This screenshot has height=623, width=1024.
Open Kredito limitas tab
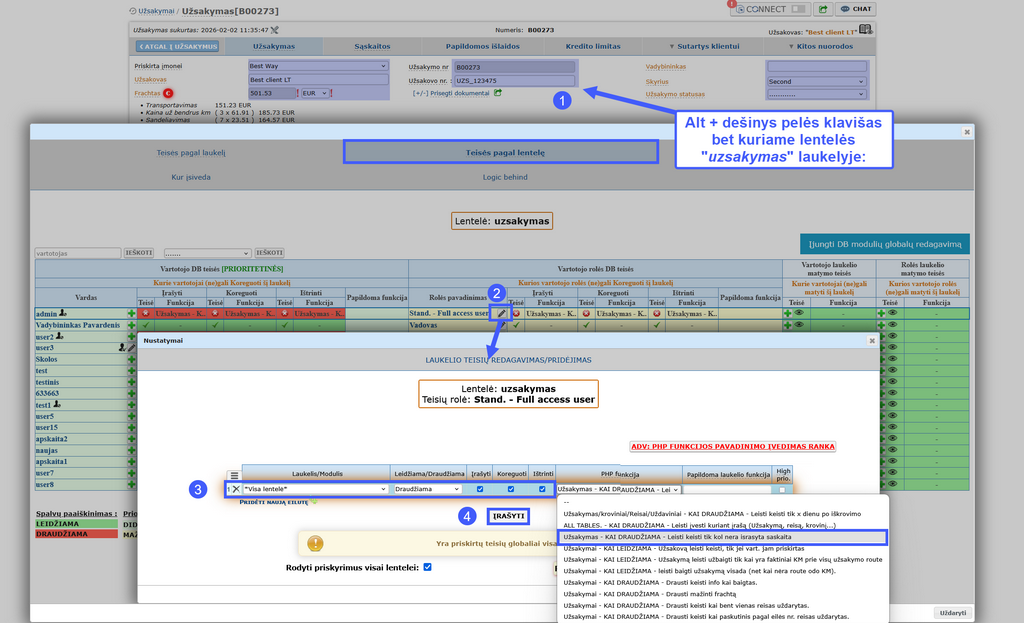click(x=593, y=46)
